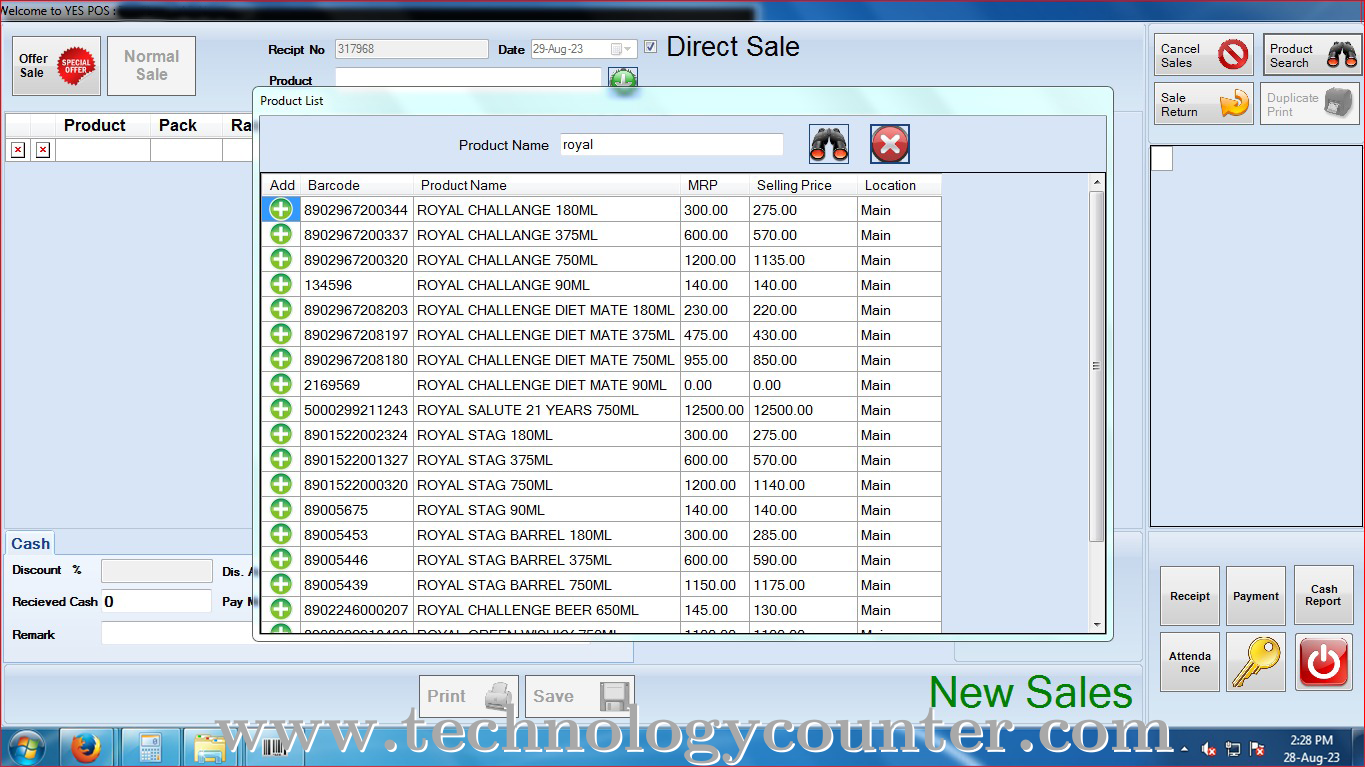Focus the Product entry field

(469, 79)
